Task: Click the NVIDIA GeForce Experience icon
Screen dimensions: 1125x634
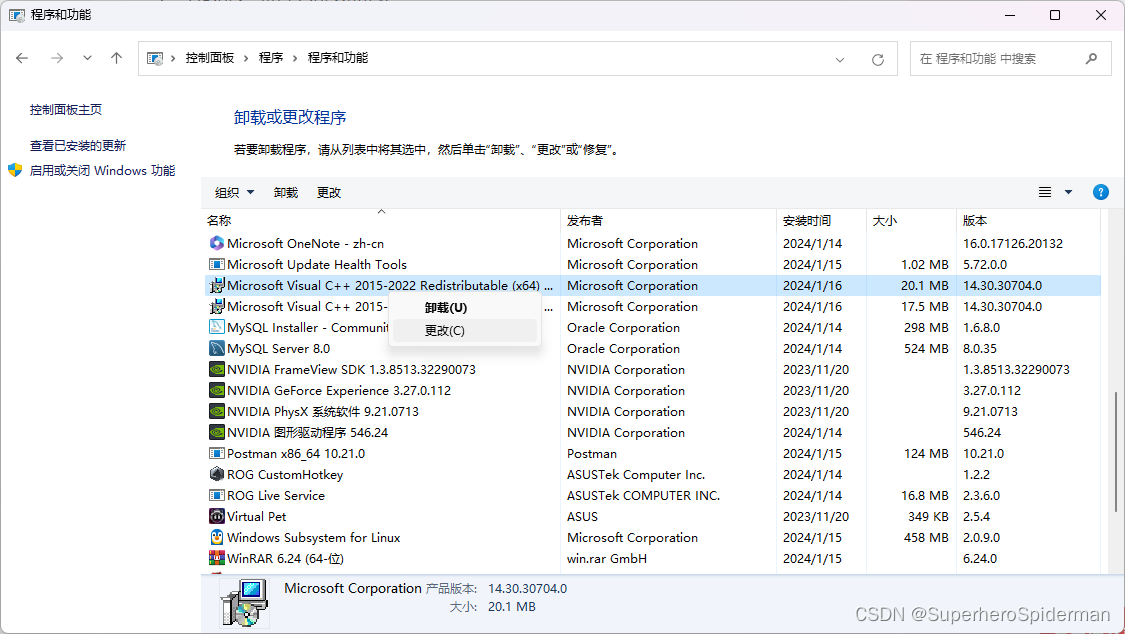Action: (x=217, y=390)
